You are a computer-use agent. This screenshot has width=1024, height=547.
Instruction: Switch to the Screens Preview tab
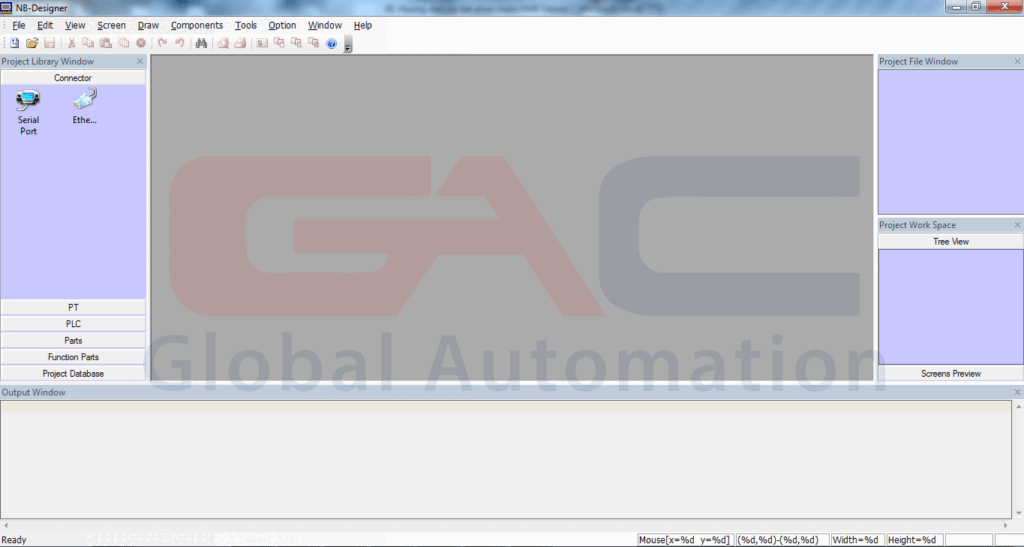pos(951,373)
